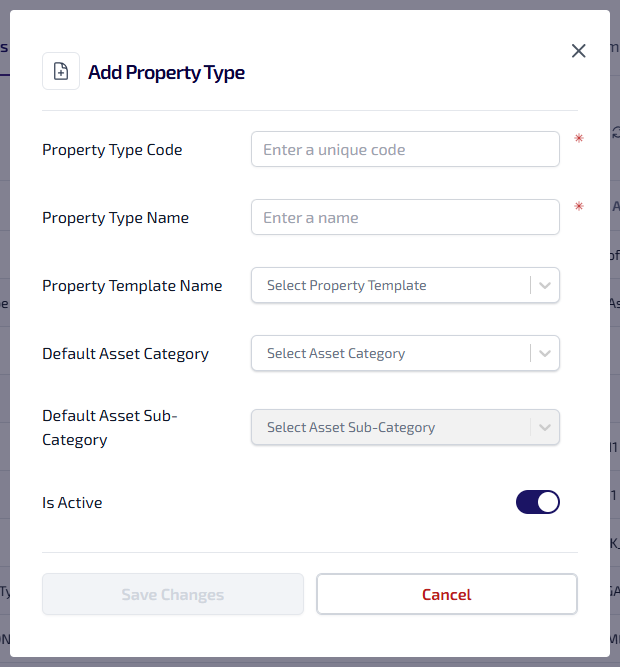Click the red asterisk beside Property Type Code
620x667 pixels.
[578, 139]
